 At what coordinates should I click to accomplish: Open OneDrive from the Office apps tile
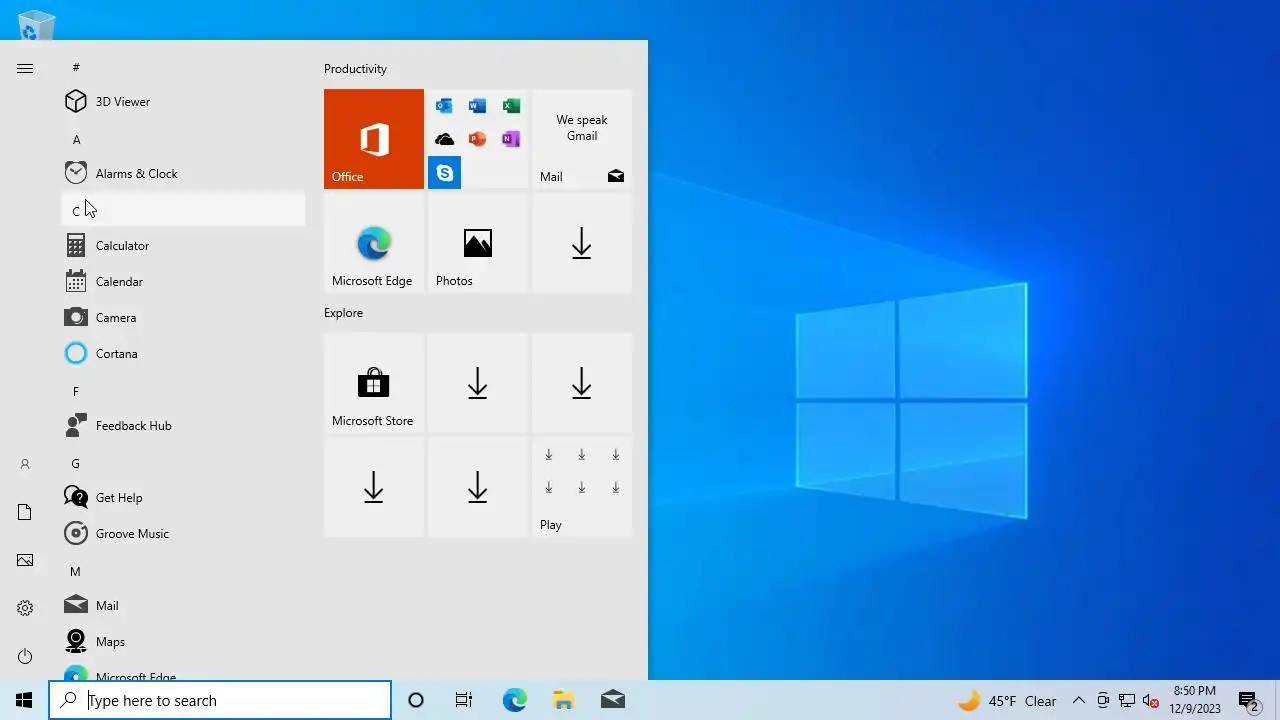(x=444, y=139)
